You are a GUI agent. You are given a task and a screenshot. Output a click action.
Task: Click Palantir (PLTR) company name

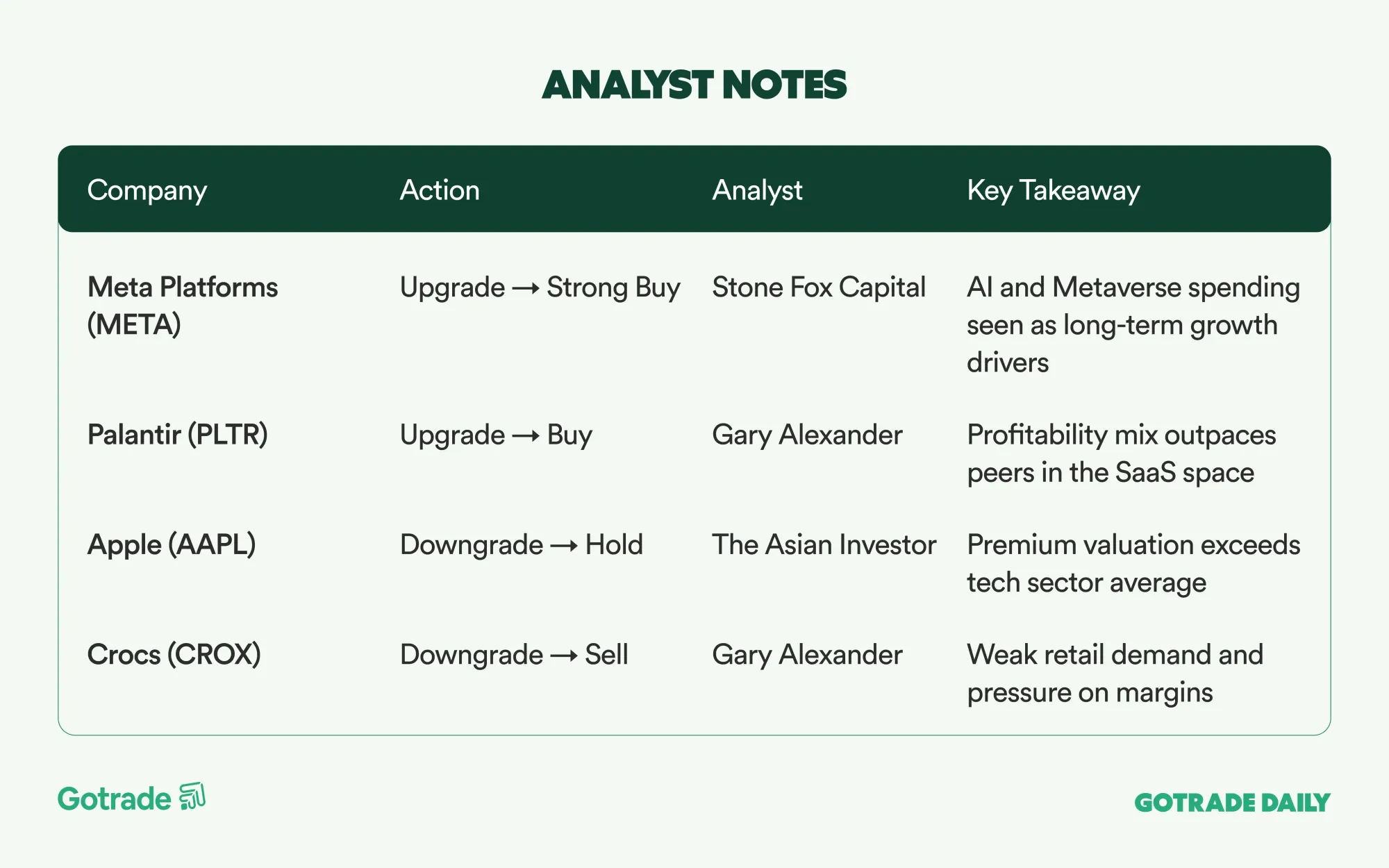(177, 435)
